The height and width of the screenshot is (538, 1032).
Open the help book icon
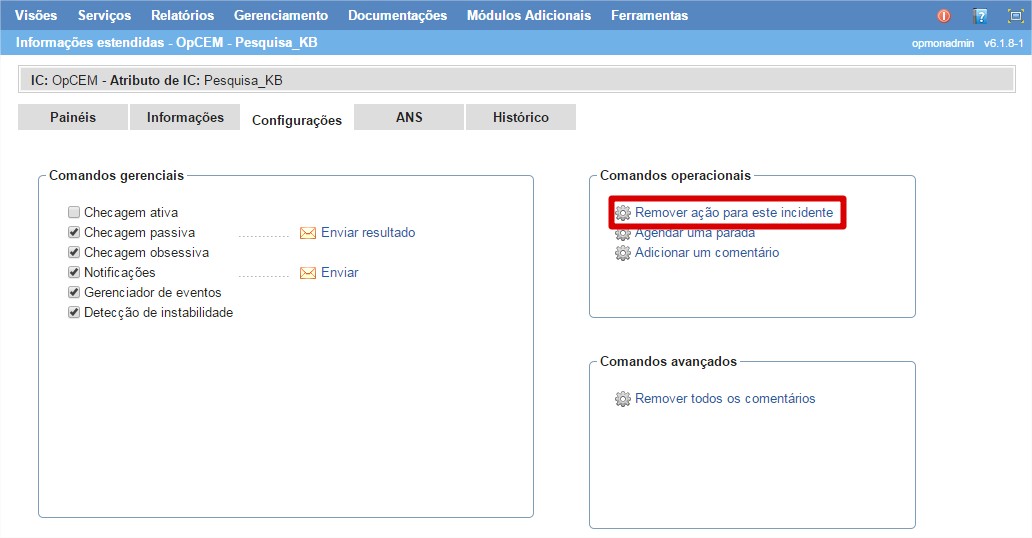[980, 16]
